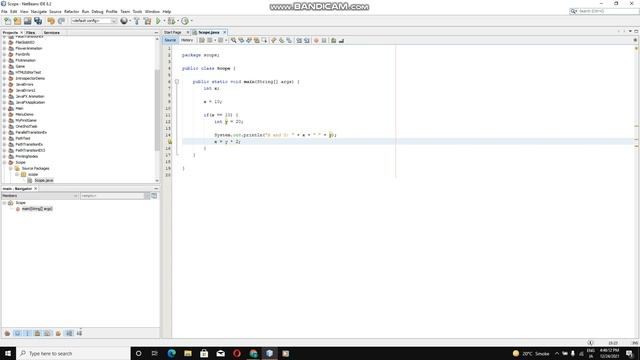640x360 pixels.
Task: Click Find Next Occurrence in editor toolbar
Action: (249, 40)
